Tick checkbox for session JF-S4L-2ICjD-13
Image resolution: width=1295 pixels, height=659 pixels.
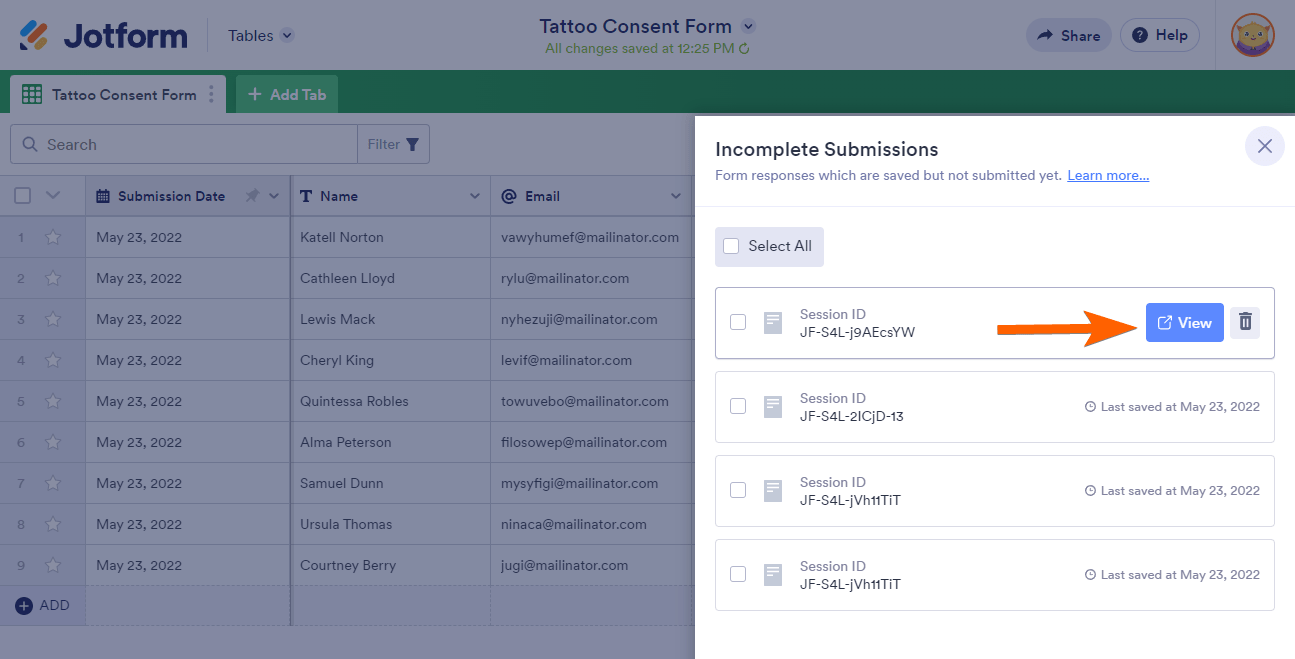coord(738,406)
